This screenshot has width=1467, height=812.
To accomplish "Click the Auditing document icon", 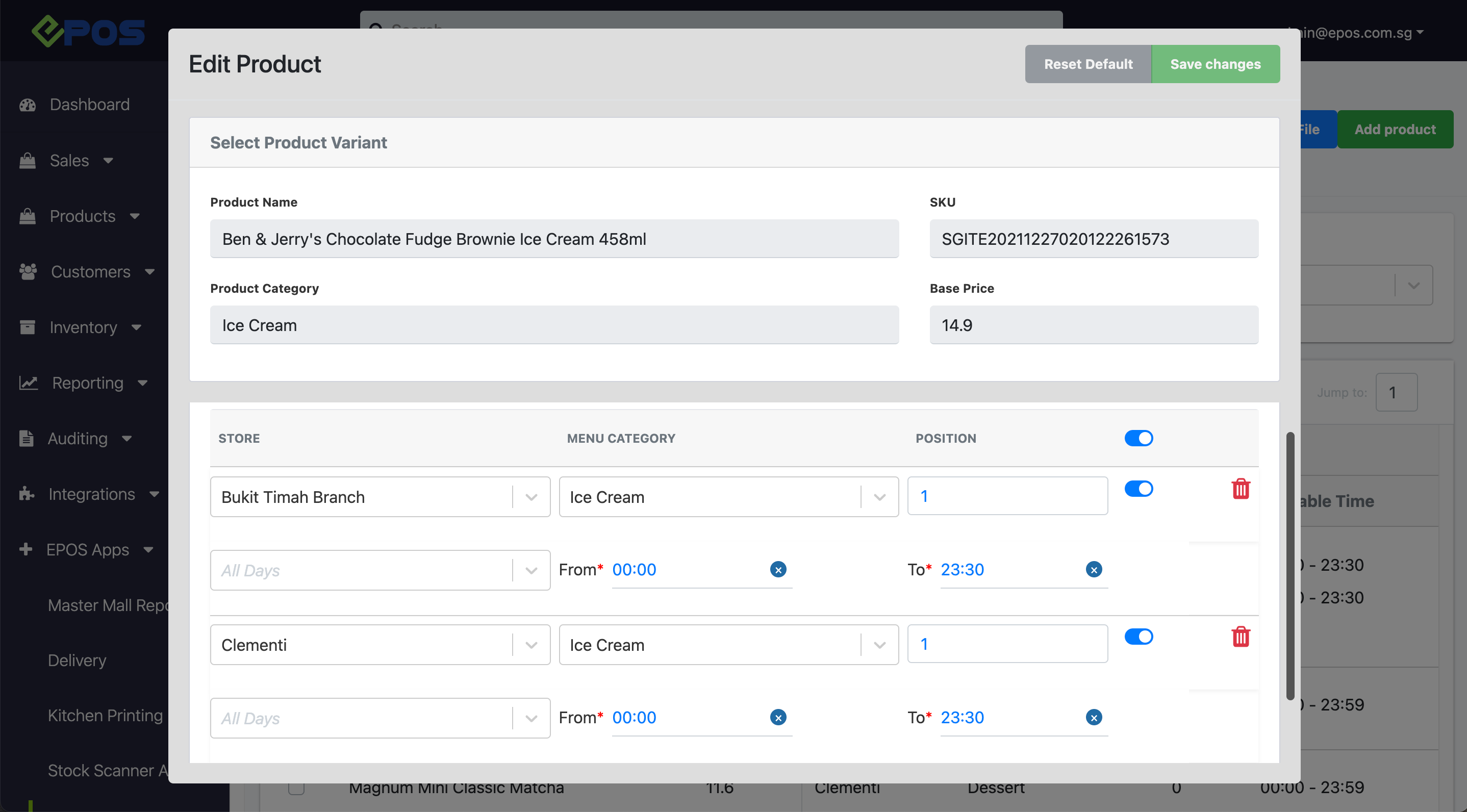I will tap(26, 439).
